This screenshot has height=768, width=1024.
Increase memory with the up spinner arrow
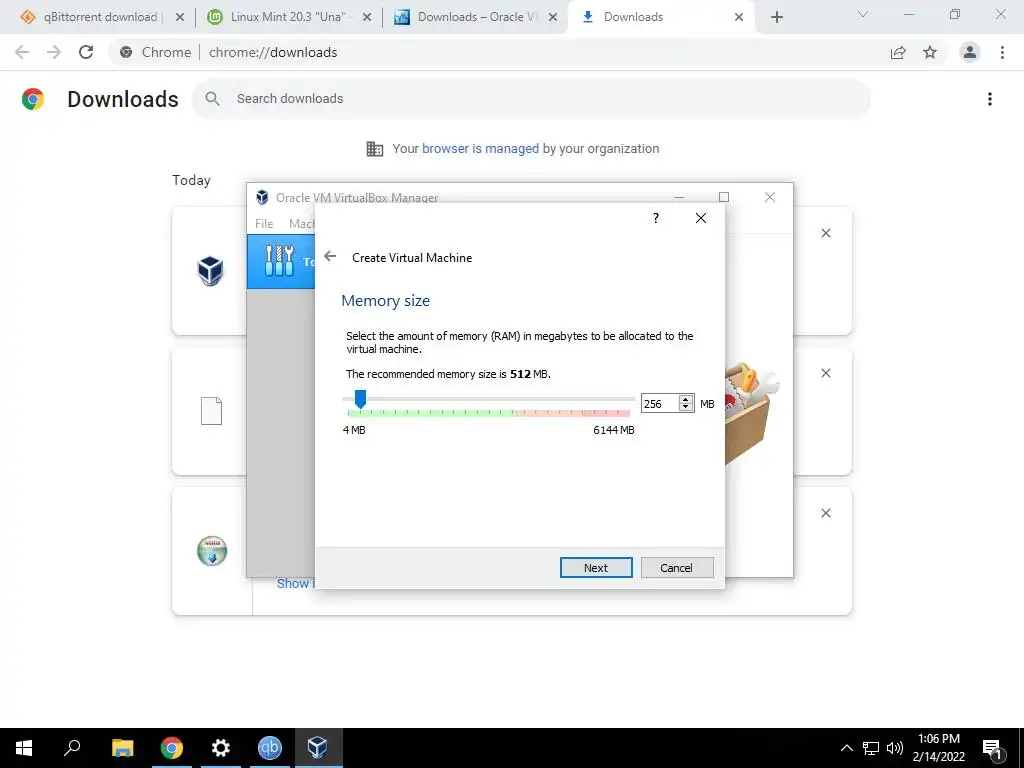pyautogui.click(x=685, y=400)
